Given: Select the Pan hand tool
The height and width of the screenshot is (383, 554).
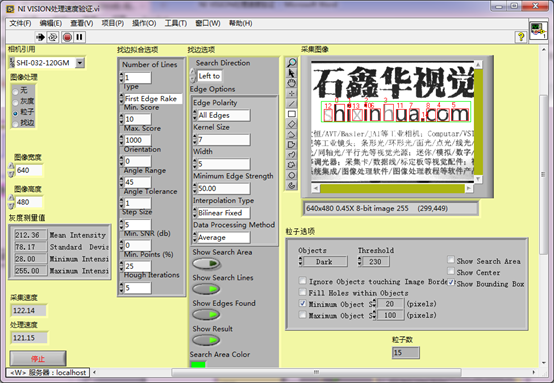Looking at the screenshot, I should [291, 83].
